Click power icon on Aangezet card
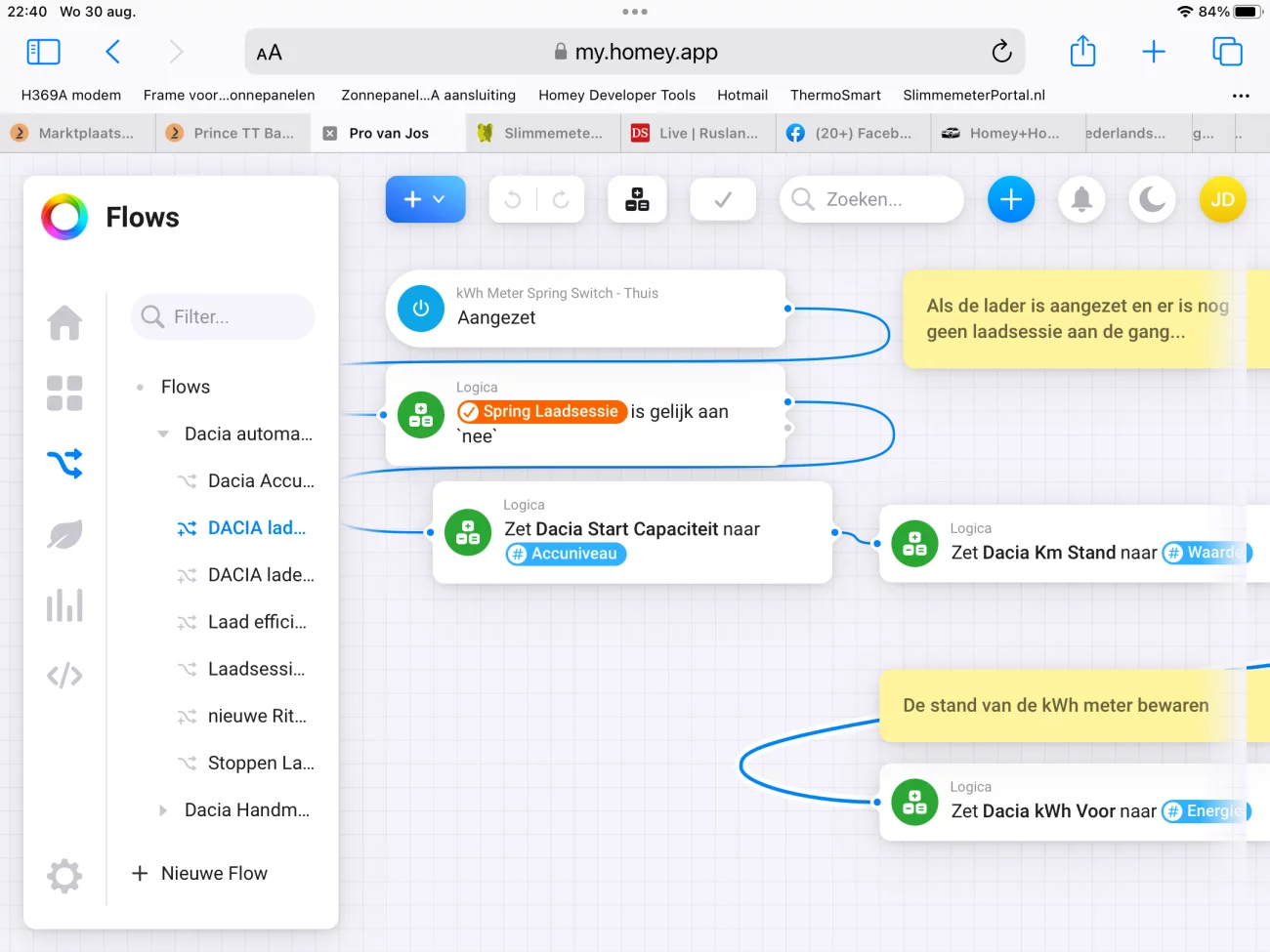This screenshot has width=1270, height=952. 421,309
